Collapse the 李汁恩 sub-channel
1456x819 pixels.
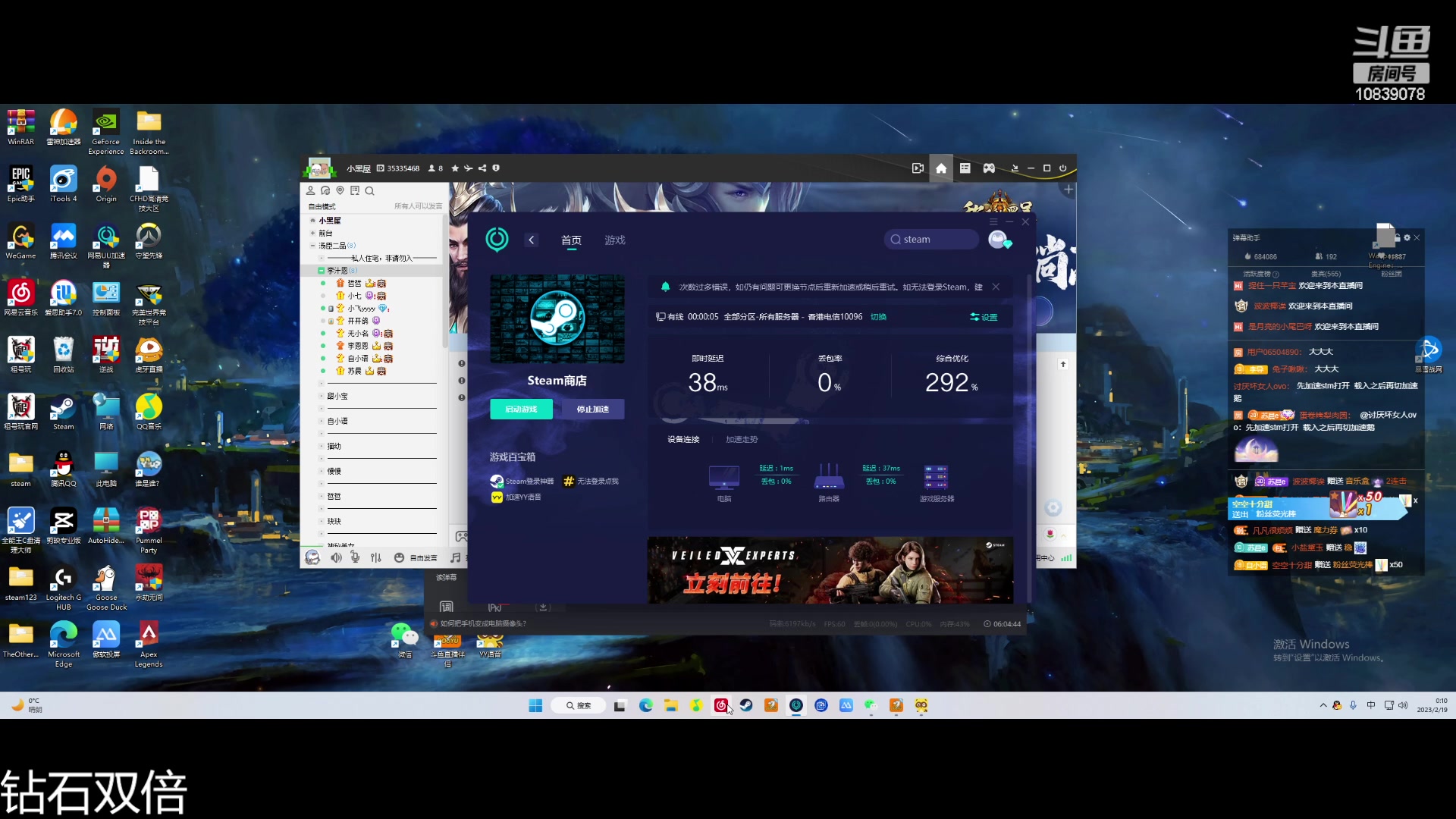[322, 271]
